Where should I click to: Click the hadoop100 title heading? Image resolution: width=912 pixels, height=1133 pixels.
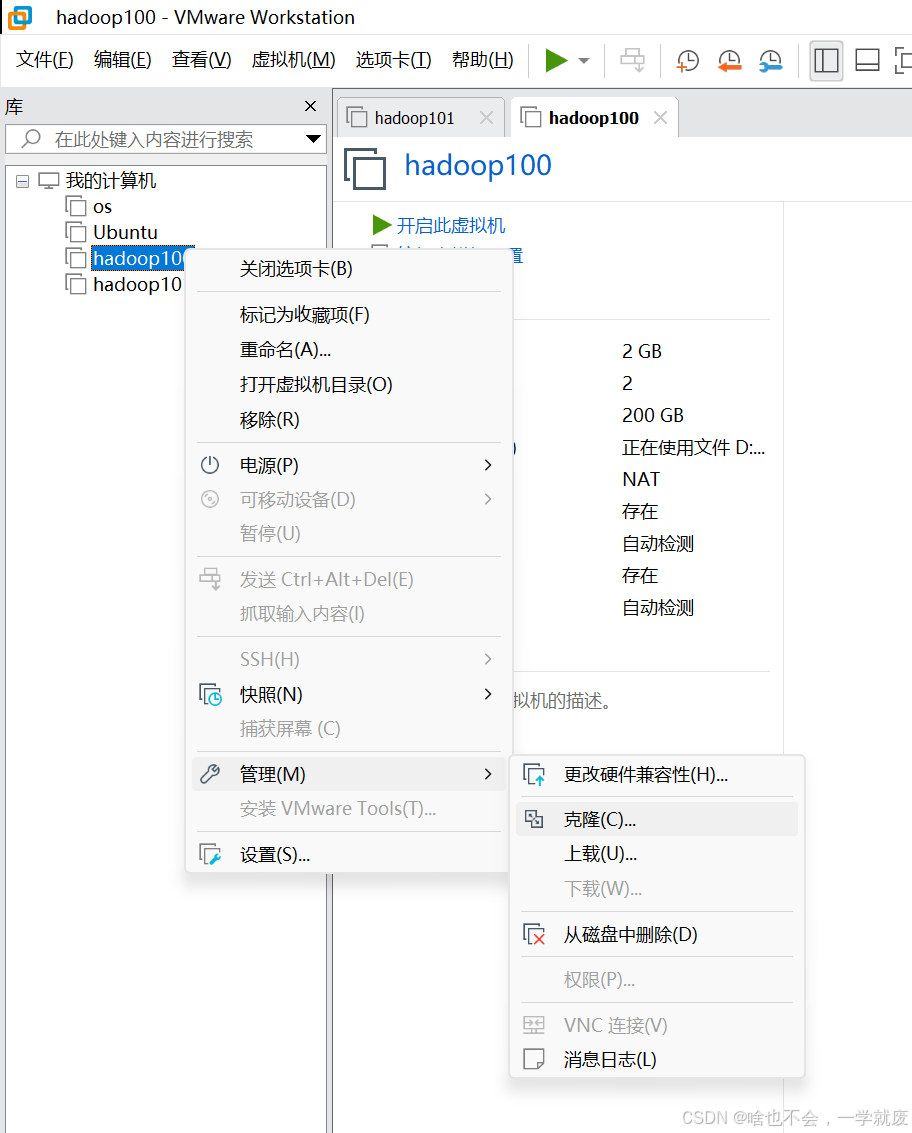pyautogui.click(x=478, y=165)
